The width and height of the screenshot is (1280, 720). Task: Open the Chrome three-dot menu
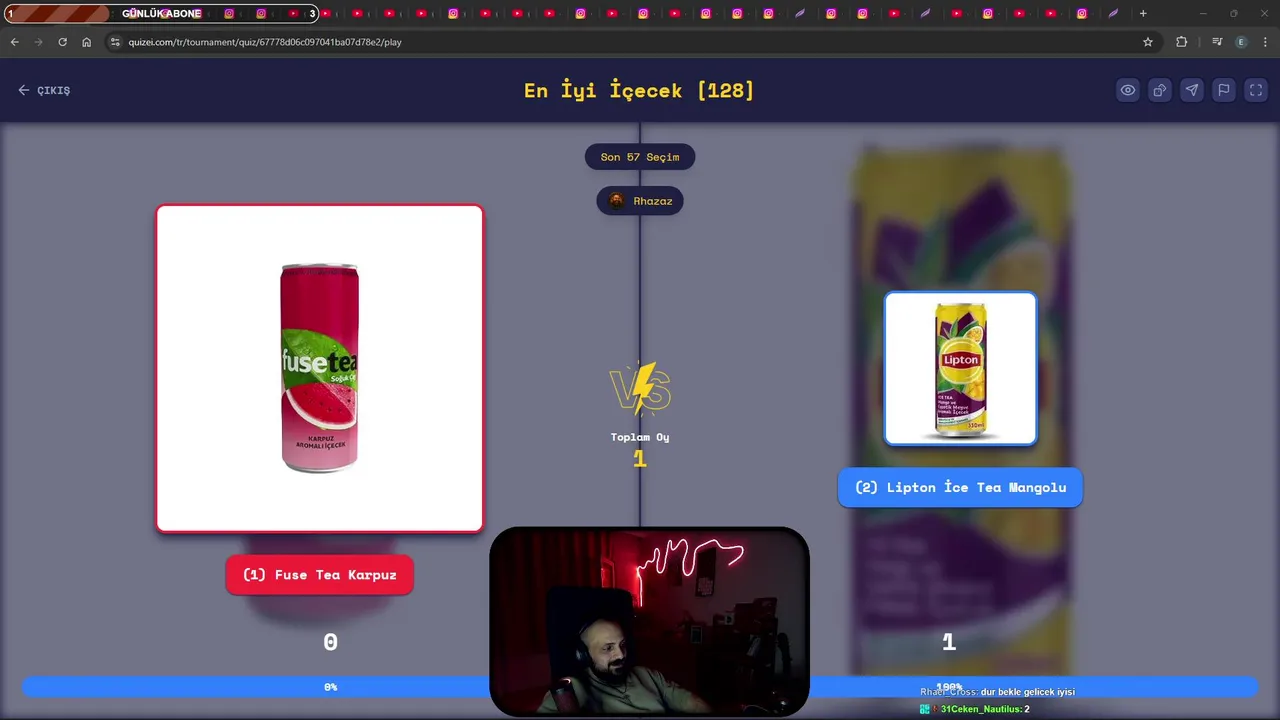(1266, 42)
